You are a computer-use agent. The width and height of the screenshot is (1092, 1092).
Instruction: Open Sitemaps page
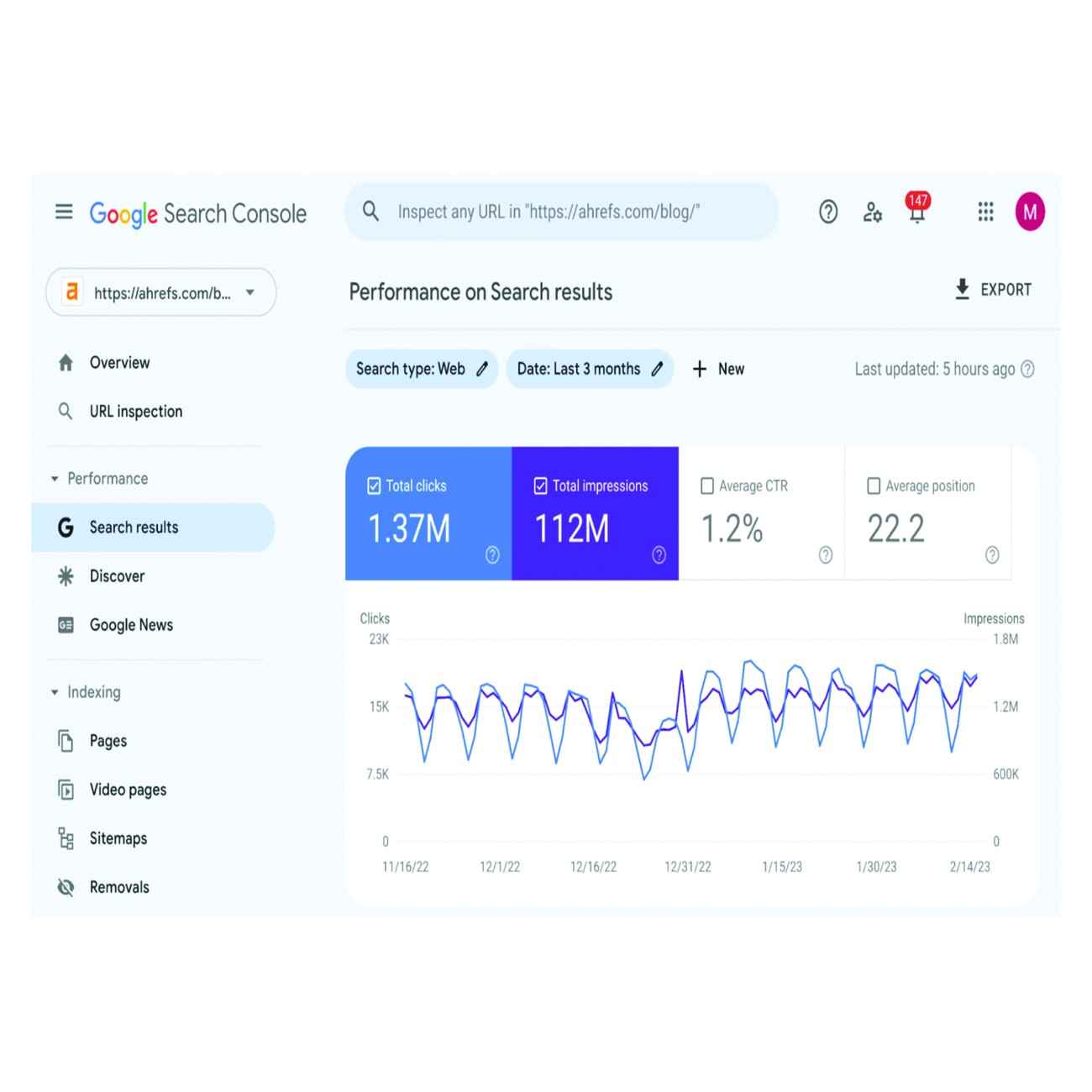pos(118,838)
